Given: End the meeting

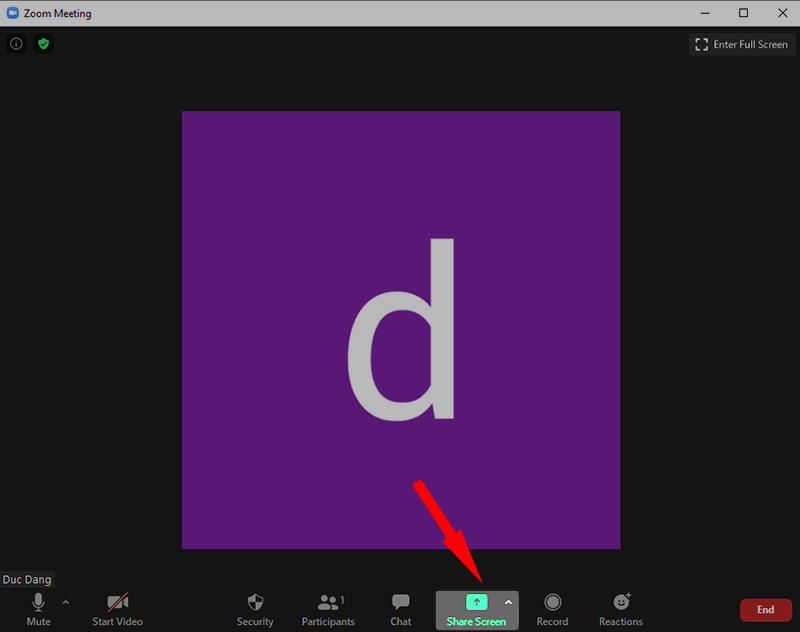Looking at the screenshot, I should click(x=765, y=609).
